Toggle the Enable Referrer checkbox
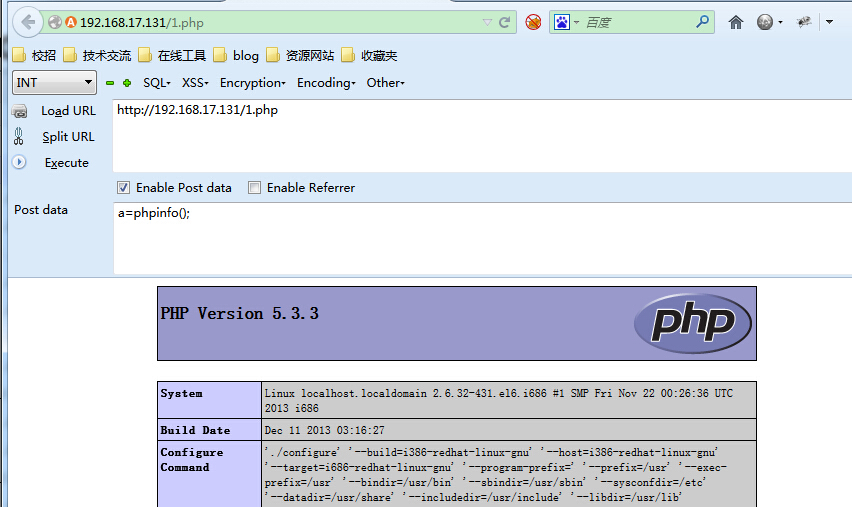 click(254, 187)
